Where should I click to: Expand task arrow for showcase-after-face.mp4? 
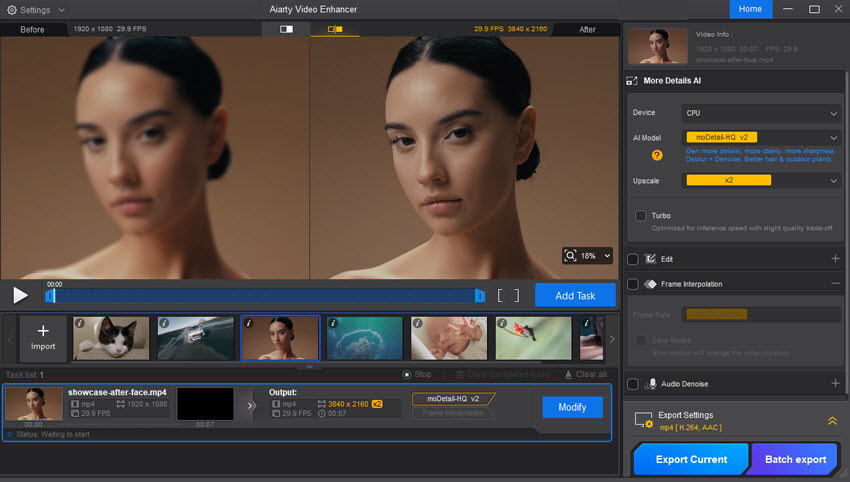(x=250, y=406)
